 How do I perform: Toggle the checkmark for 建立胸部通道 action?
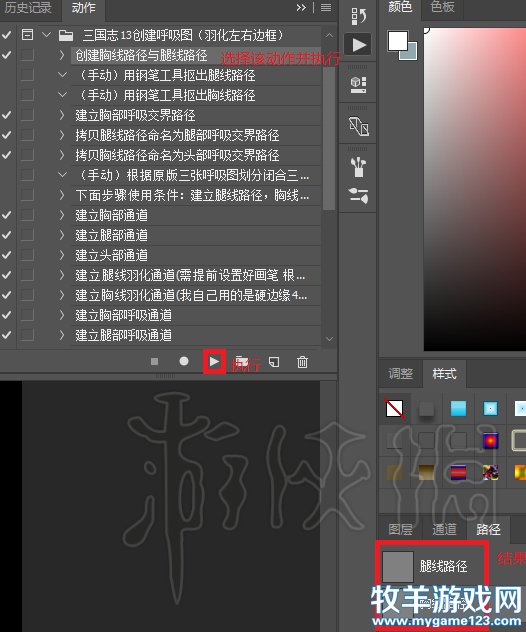pos(7,215)
